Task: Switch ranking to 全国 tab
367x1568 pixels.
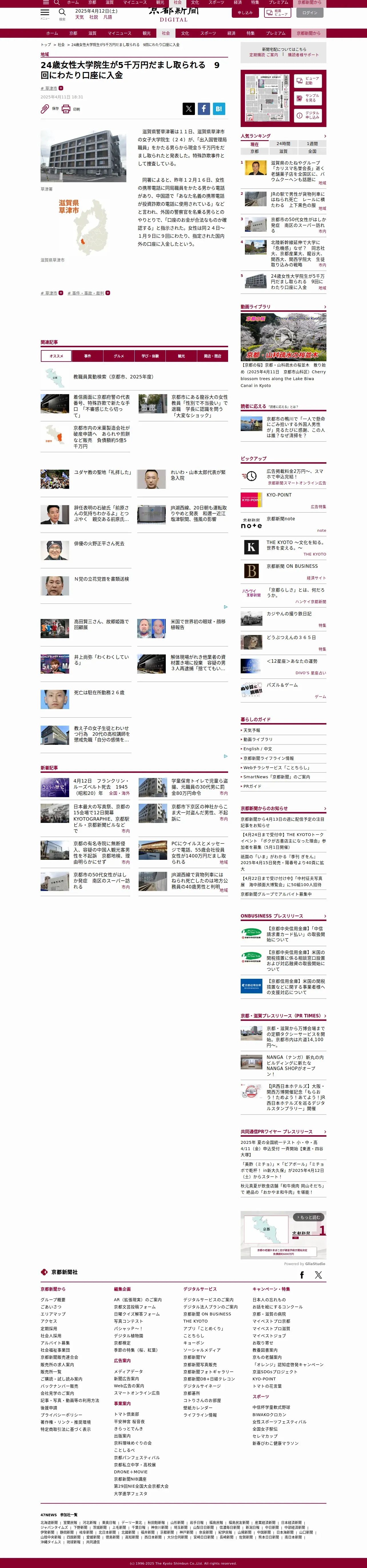Action: click(312, 151)
